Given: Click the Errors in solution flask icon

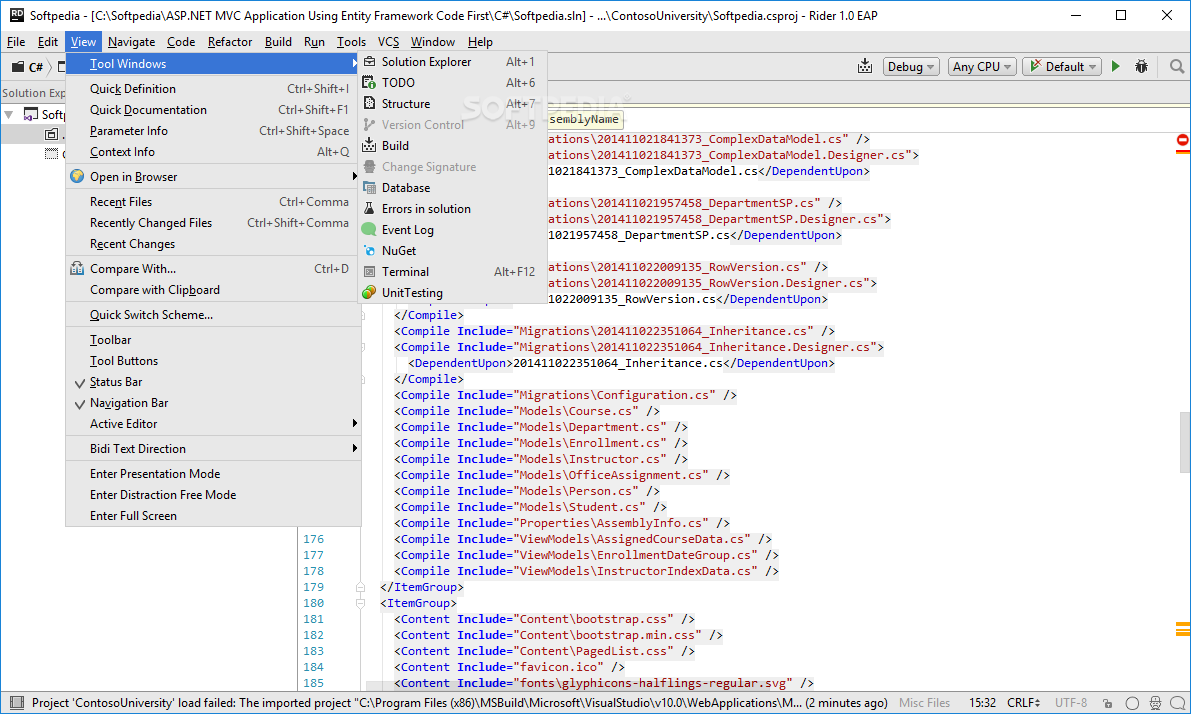Looking at the screenshot, I should [369, 208].
